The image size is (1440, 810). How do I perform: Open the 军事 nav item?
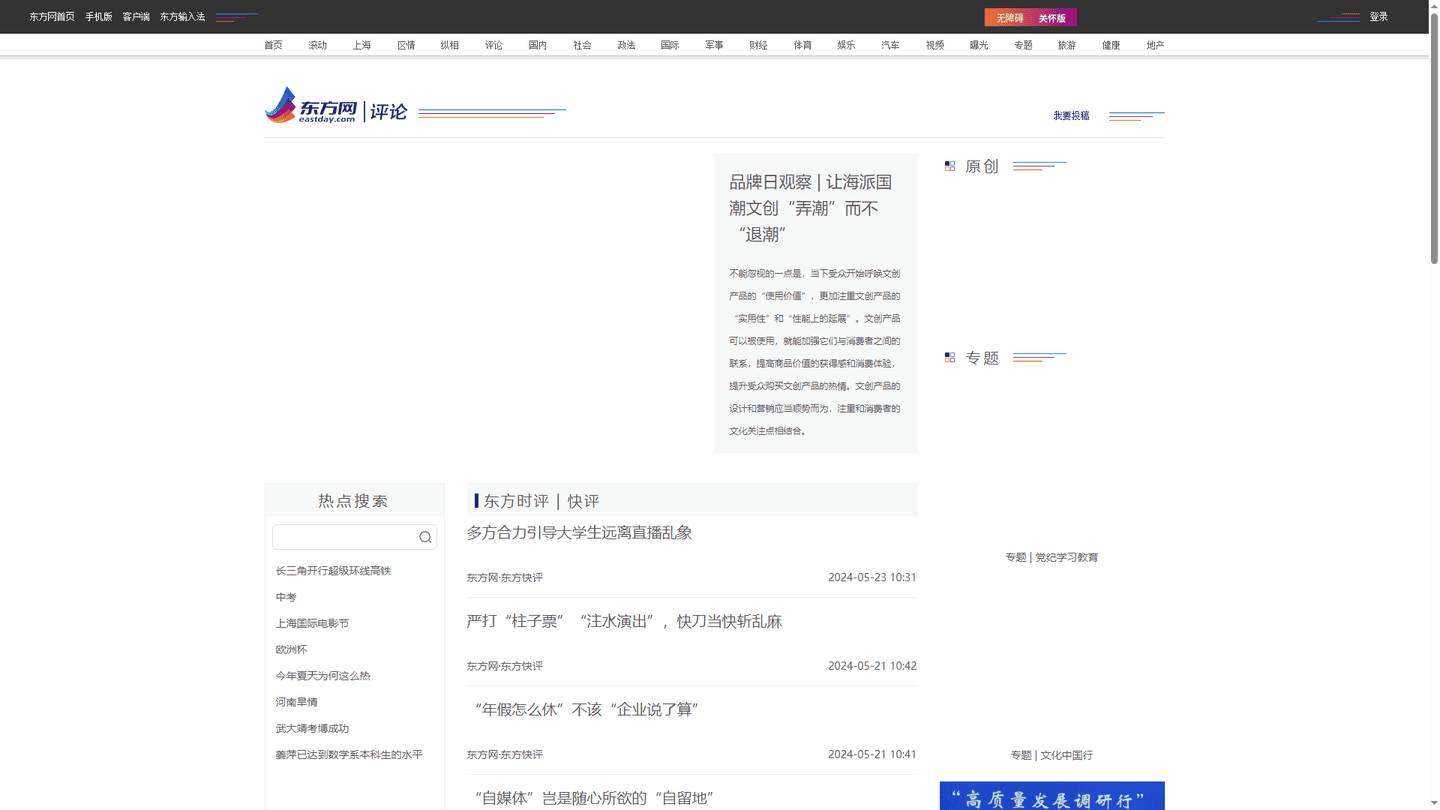coord(714,45)
